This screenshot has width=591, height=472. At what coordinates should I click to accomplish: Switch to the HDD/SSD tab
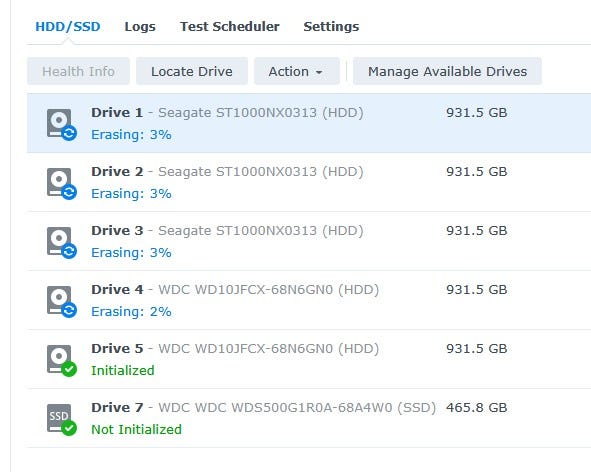(x=68, y=26)
